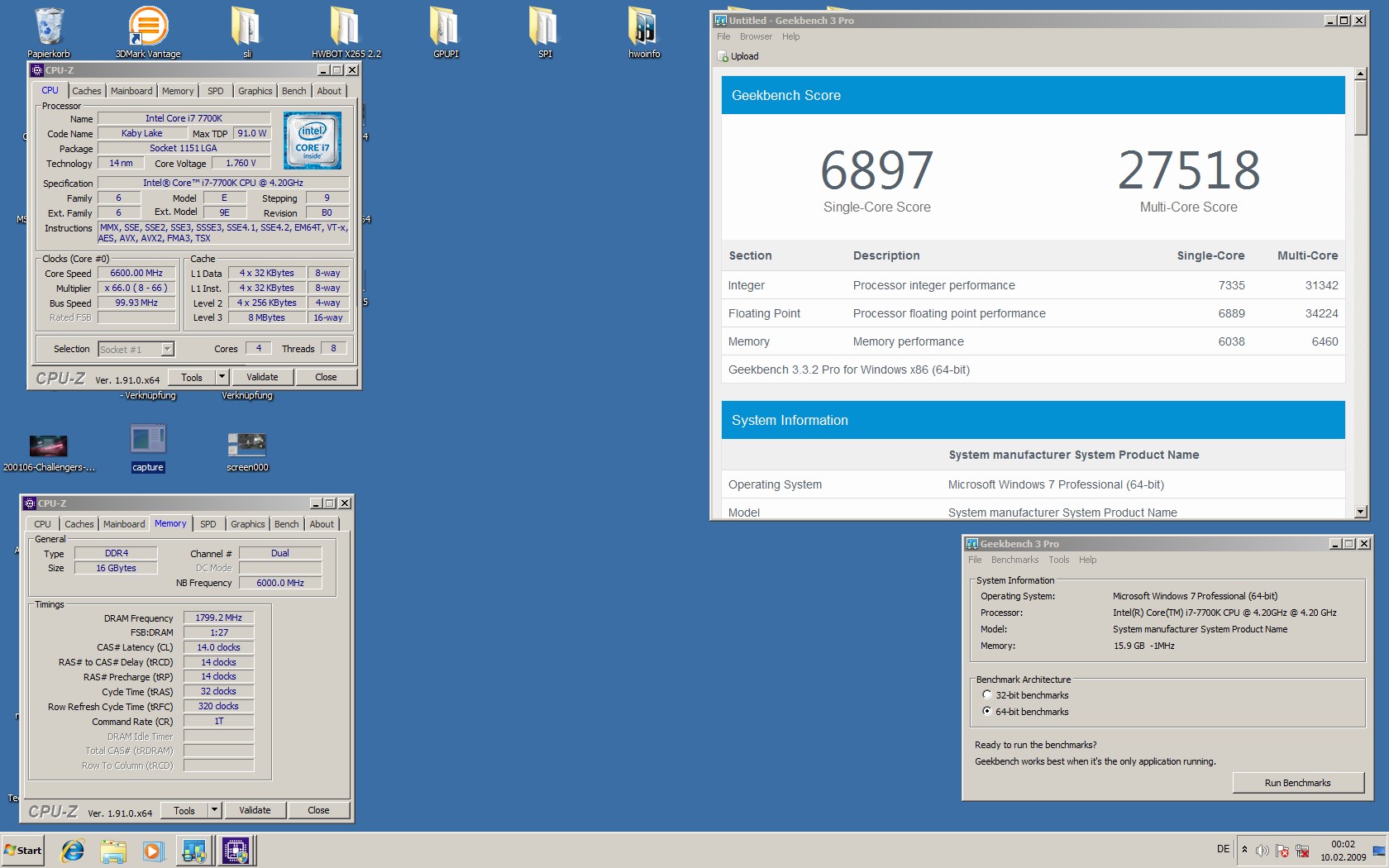
Task: Select the 200106-Challengers image file icon
Action: [x=49, y=452]
